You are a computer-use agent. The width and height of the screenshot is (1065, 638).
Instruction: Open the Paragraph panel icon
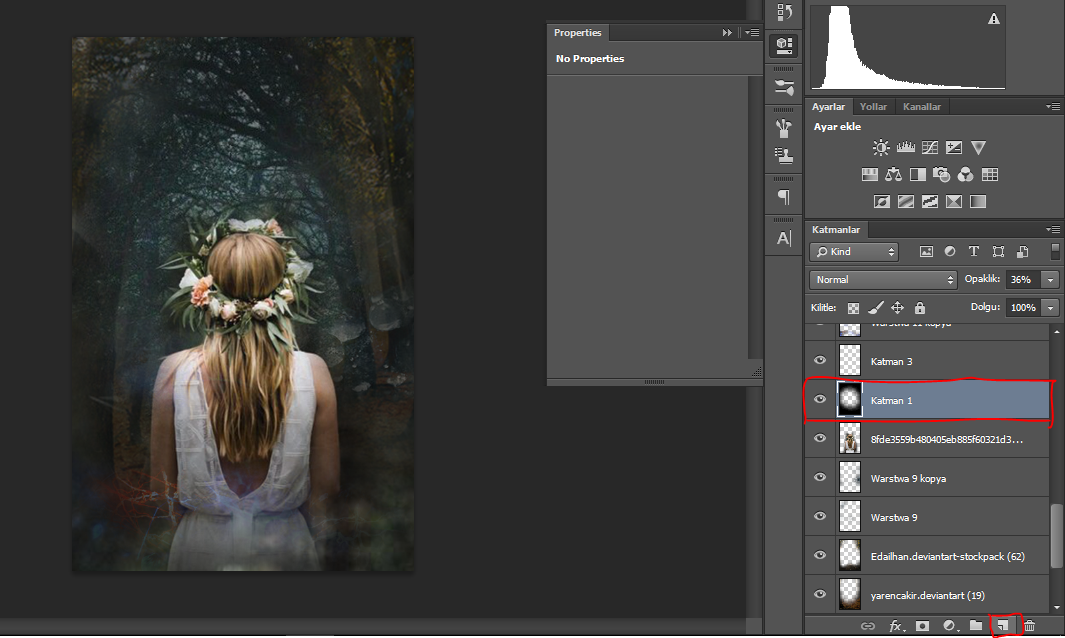tap(784, 197)
